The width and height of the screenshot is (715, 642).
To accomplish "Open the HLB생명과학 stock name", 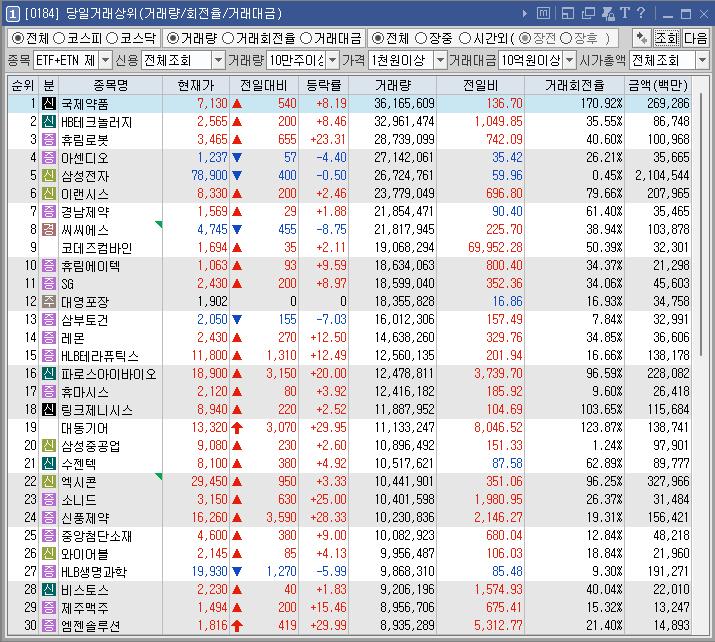I will click(x=94, y=572).
